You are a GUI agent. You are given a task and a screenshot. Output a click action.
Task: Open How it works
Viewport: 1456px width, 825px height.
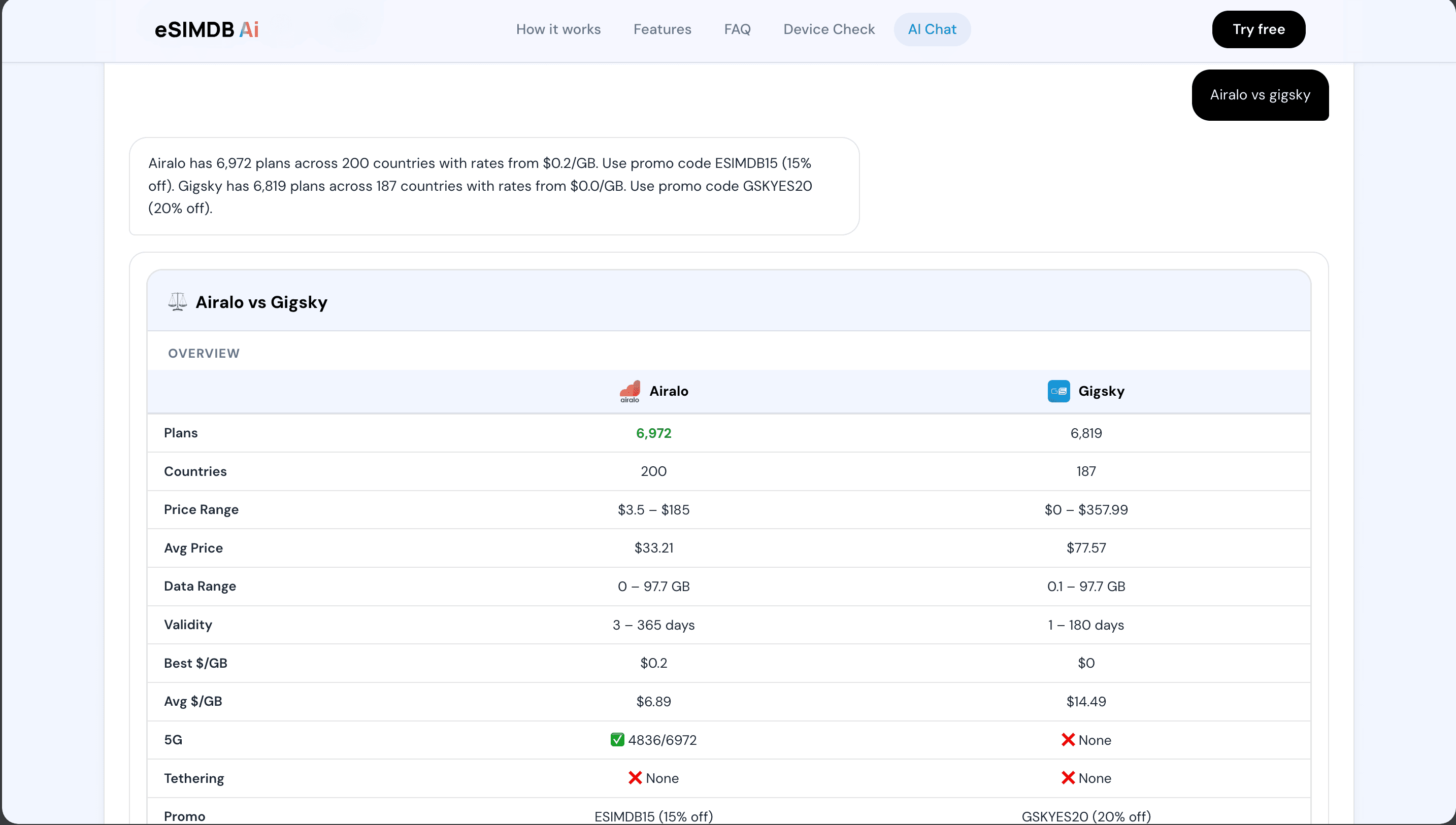[x=558, y=29]
